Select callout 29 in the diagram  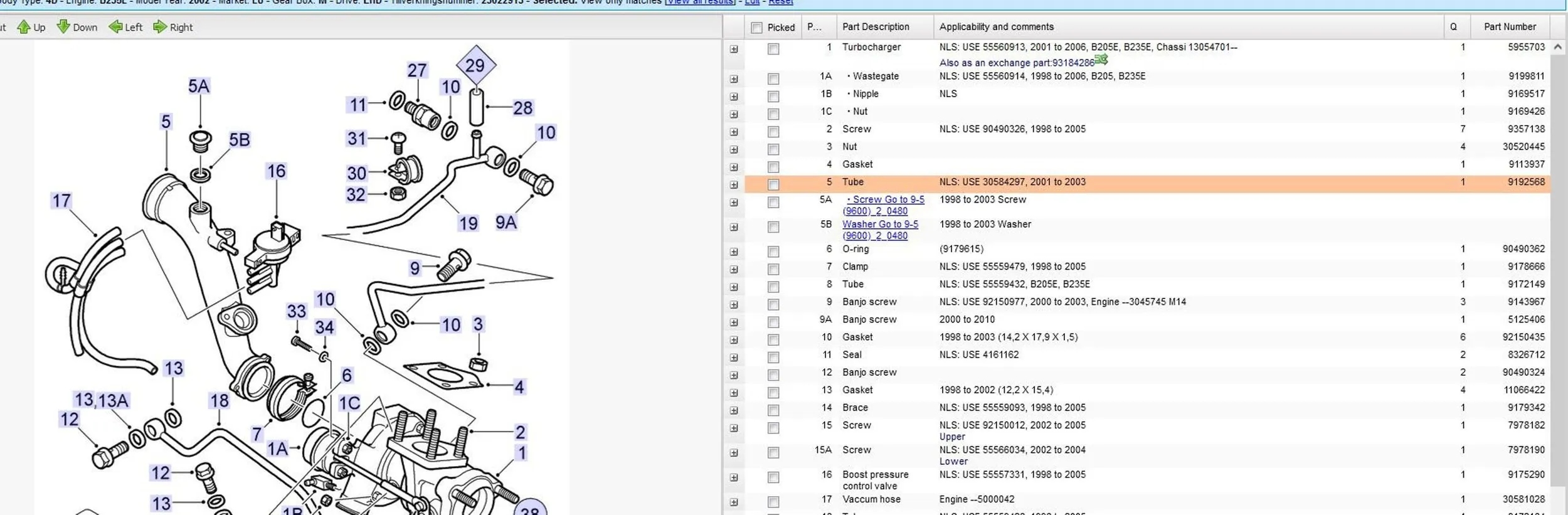tap(475, 65)
